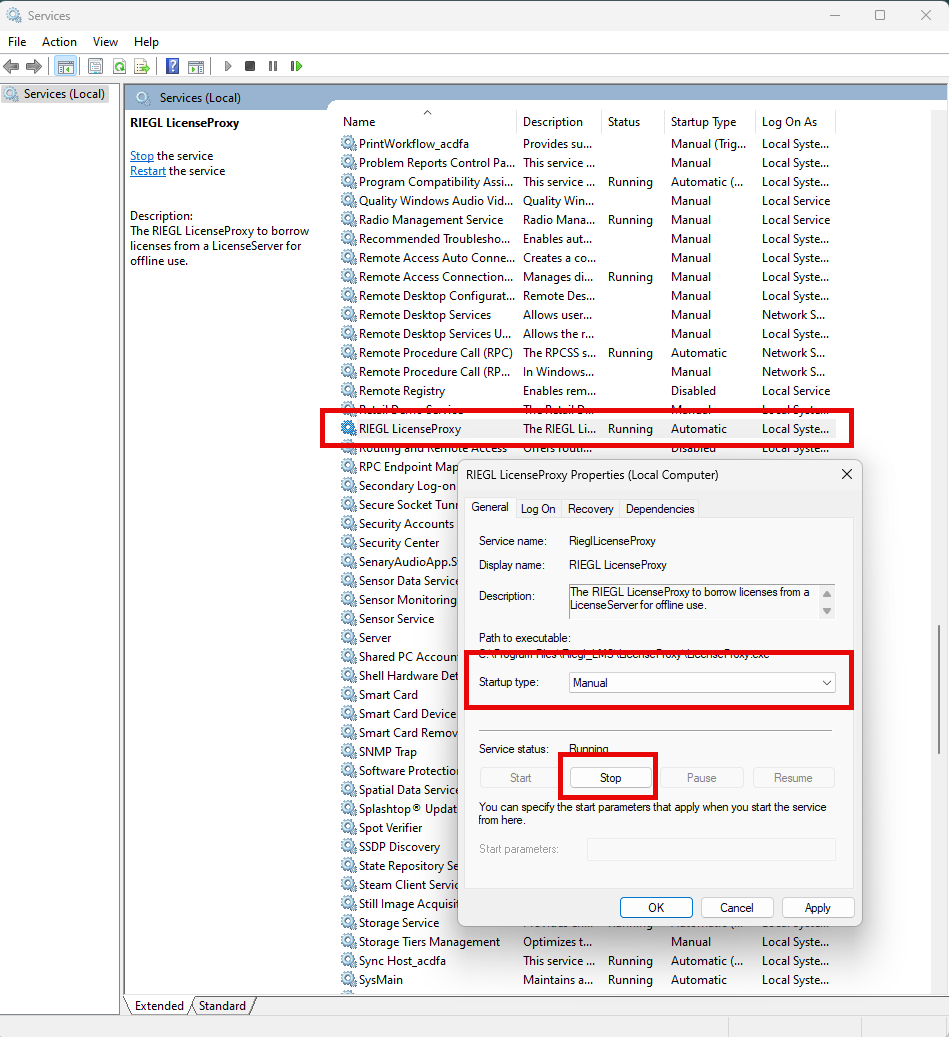Open the Startup type dropdown
The width and height of the screenshot is (949, 1037).
702,683
